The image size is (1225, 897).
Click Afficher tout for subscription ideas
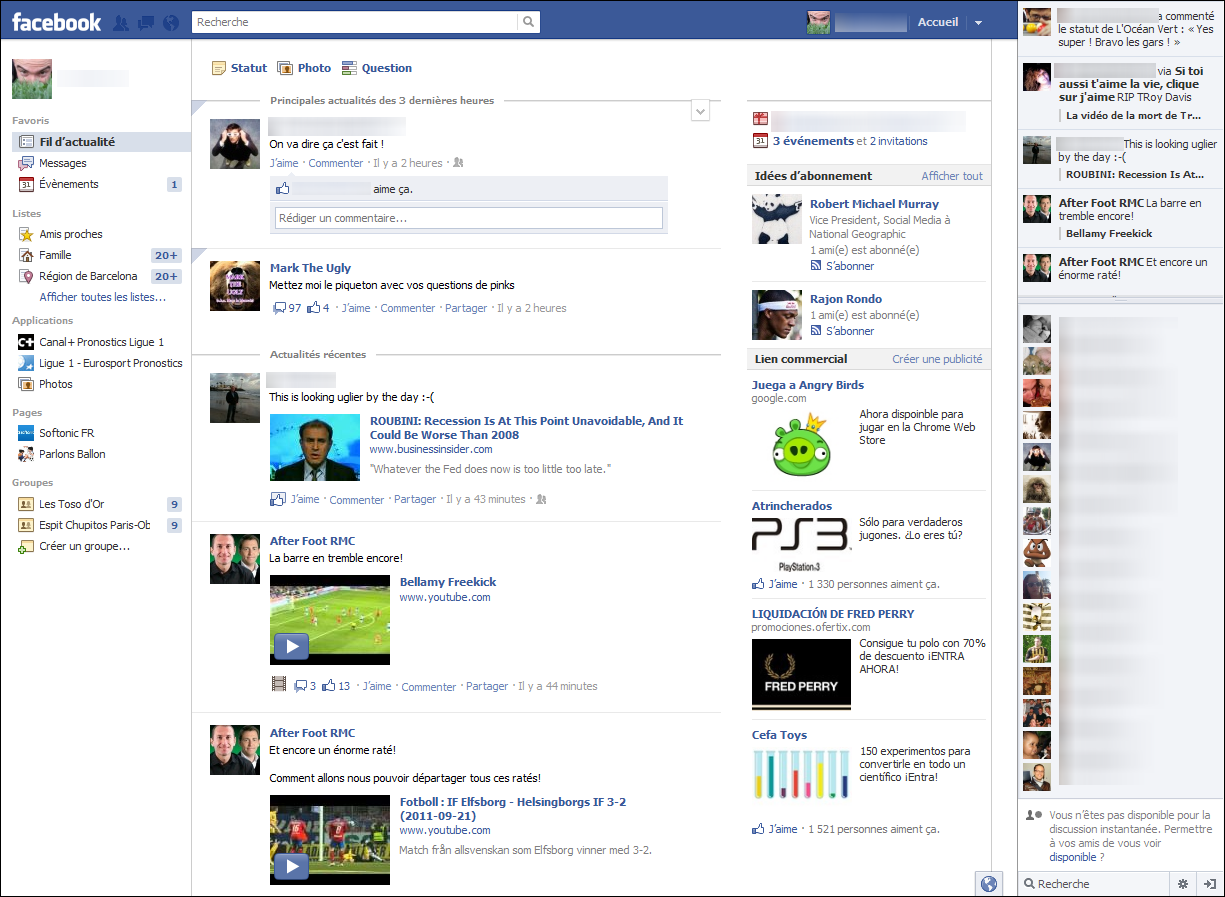(x=951, y=176)
